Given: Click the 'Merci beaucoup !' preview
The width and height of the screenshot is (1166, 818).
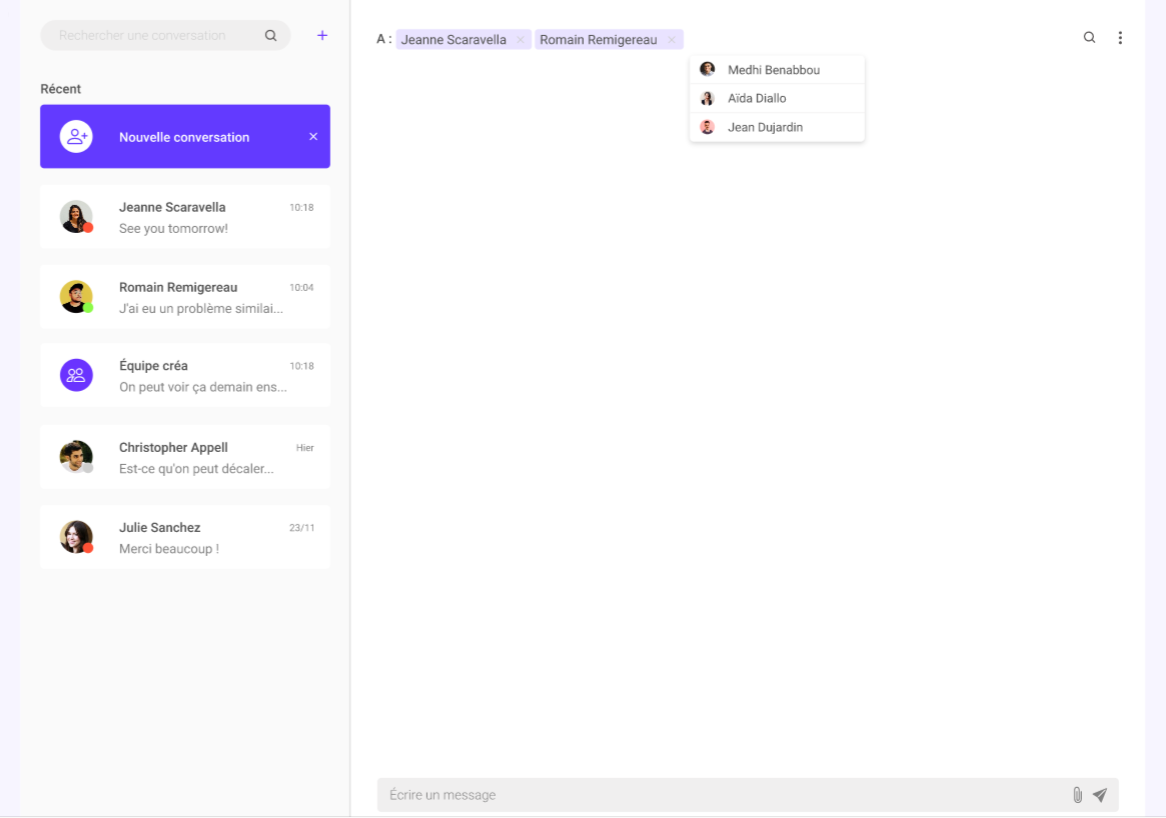Looking at the screenshot, I should pos(169,549).
